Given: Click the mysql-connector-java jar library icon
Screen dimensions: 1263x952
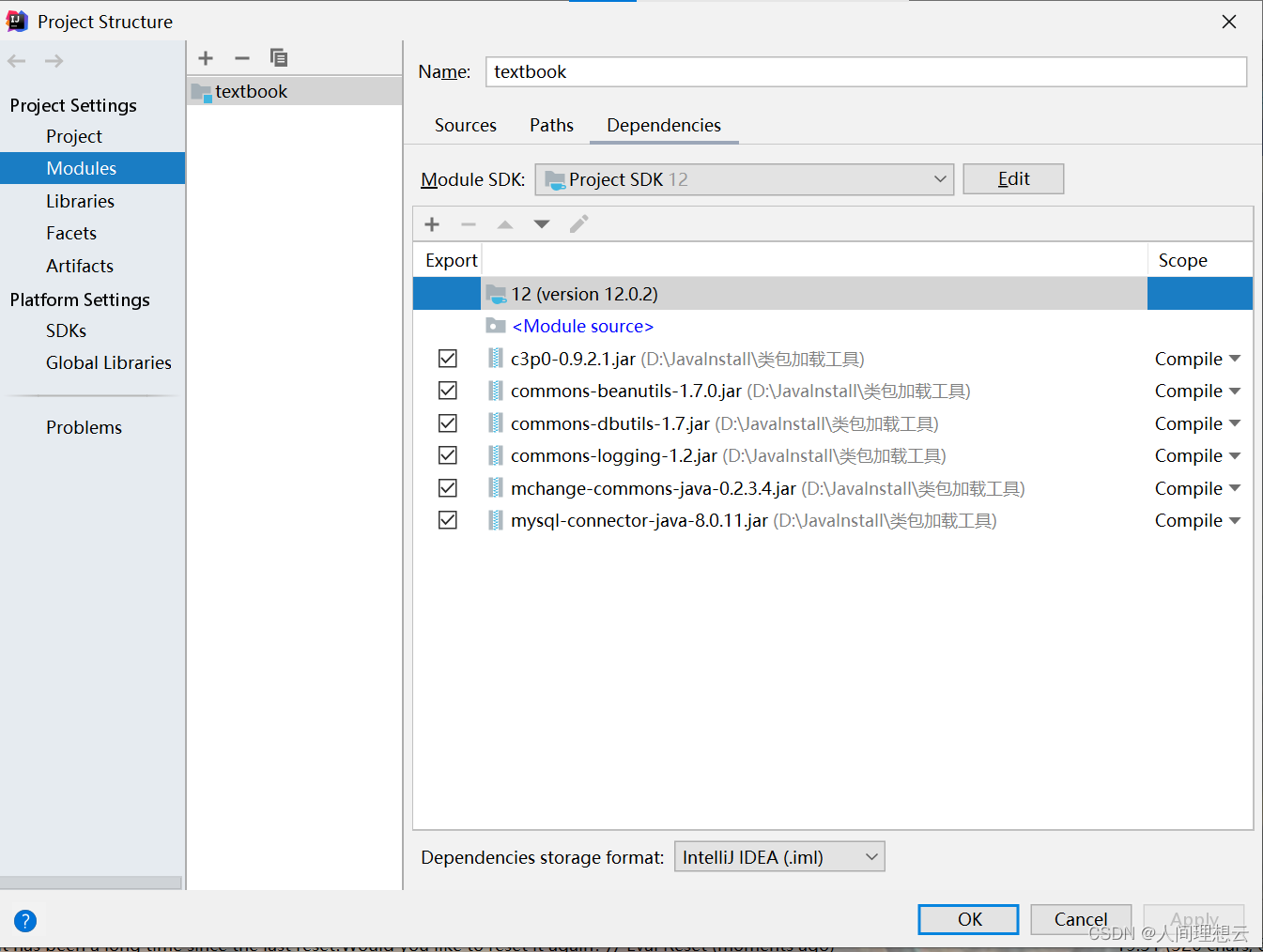Looking at the screenshot, I should coord(496,520).
